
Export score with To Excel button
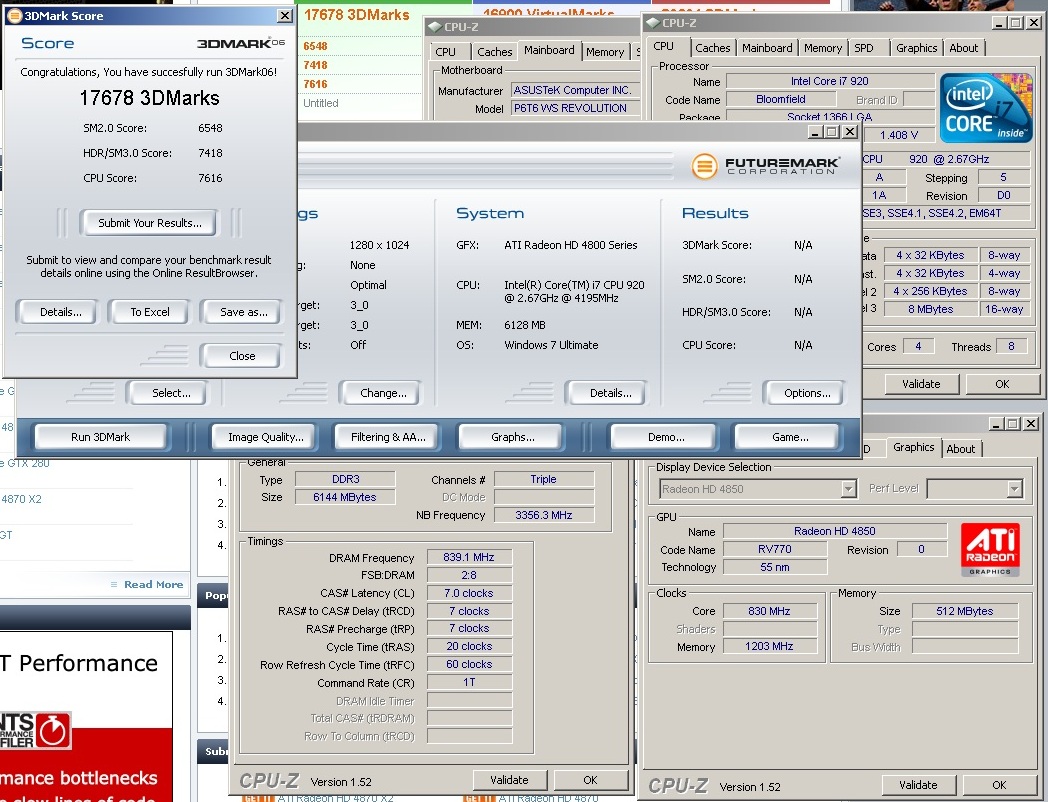tap(150, 311)
